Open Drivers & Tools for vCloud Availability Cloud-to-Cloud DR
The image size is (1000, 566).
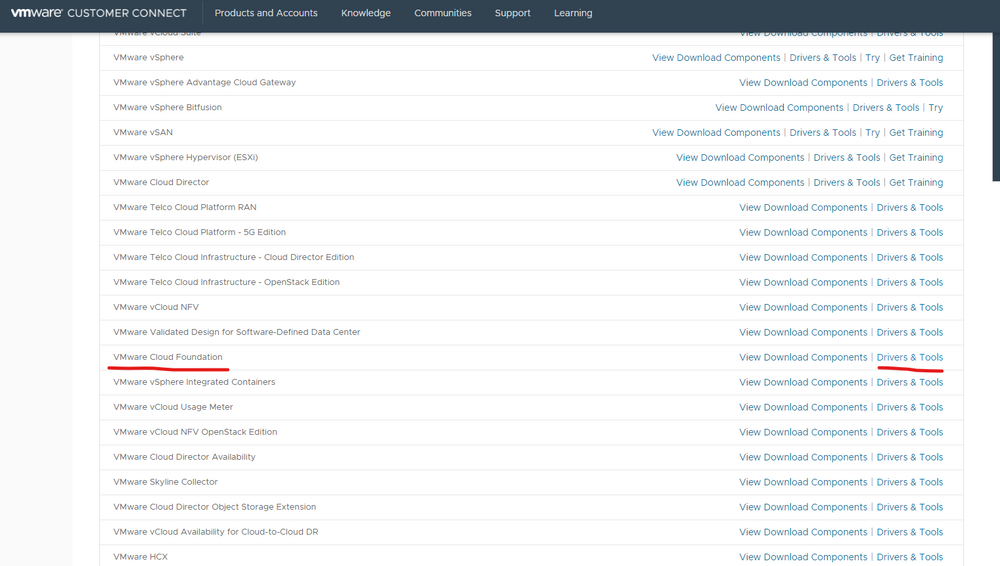point(909,532)
